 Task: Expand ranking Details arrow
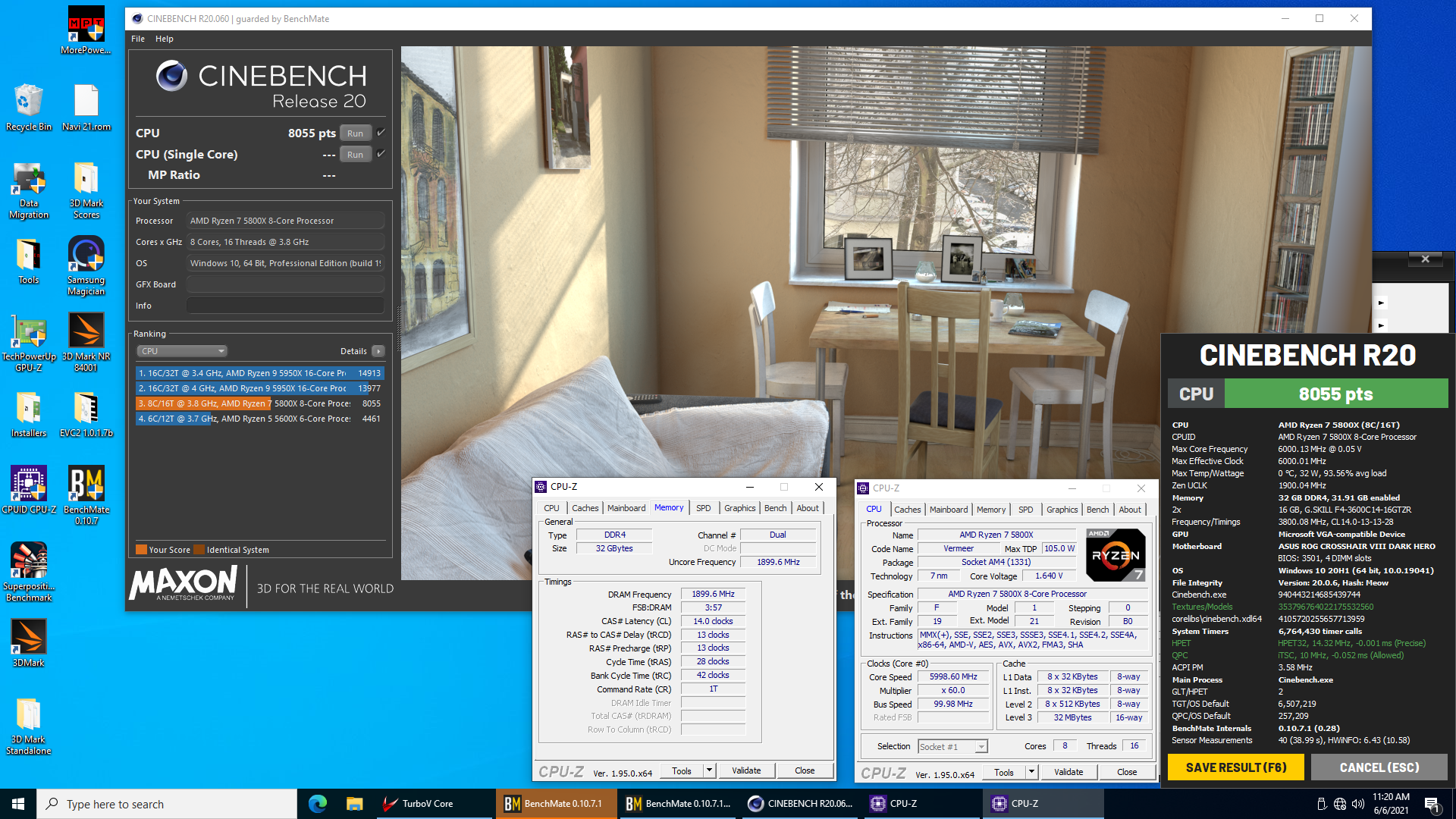[x=378, y=351]
